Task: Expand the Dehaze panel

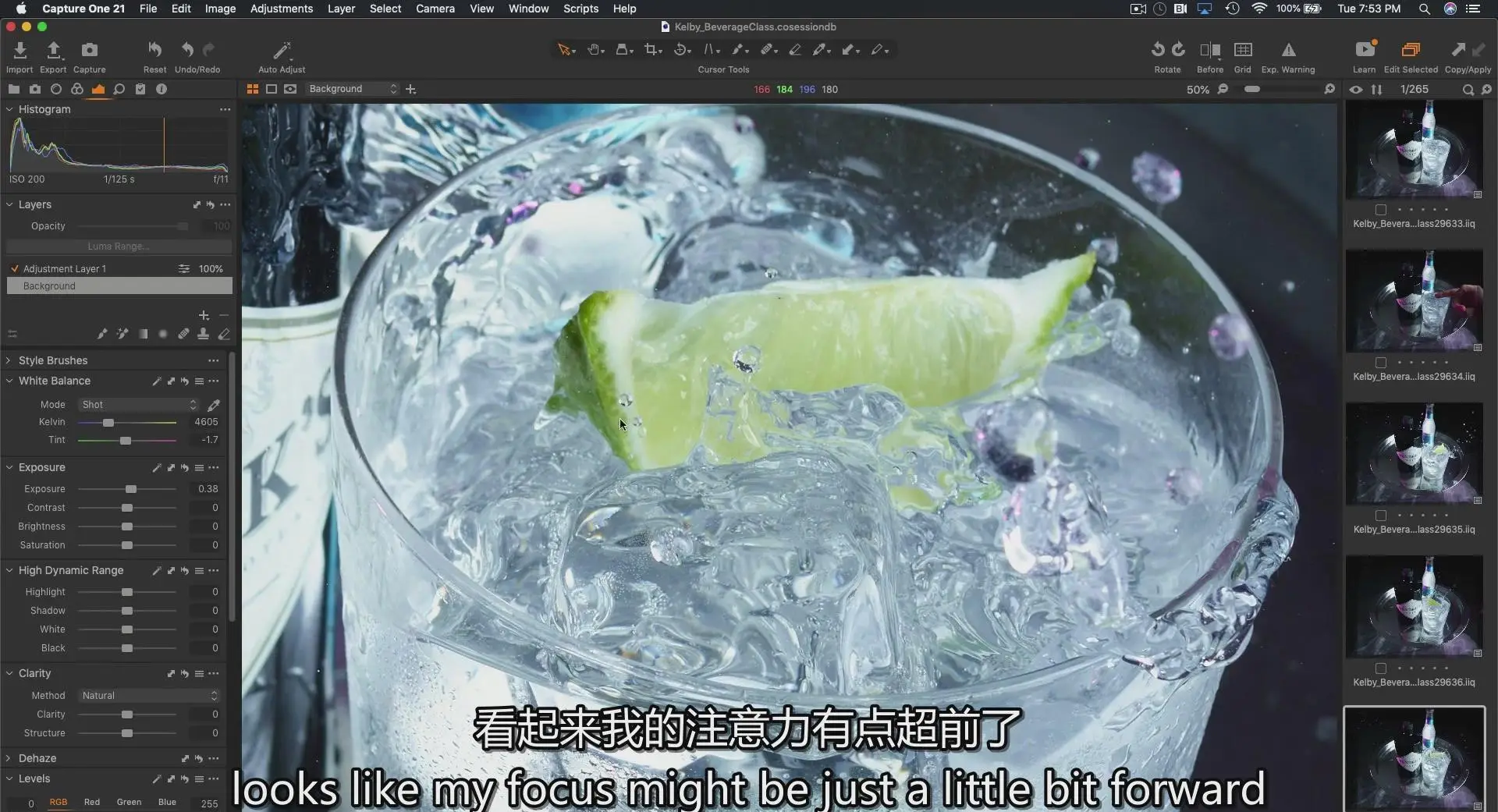Action: pyautogui.click(x=9, y=758)
